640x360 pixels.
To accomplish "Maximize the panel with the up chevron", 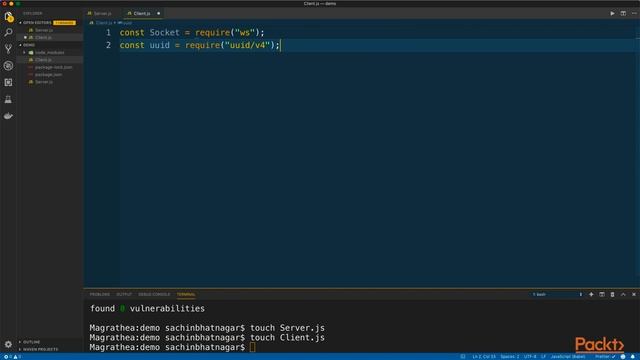I will [623, 294].
